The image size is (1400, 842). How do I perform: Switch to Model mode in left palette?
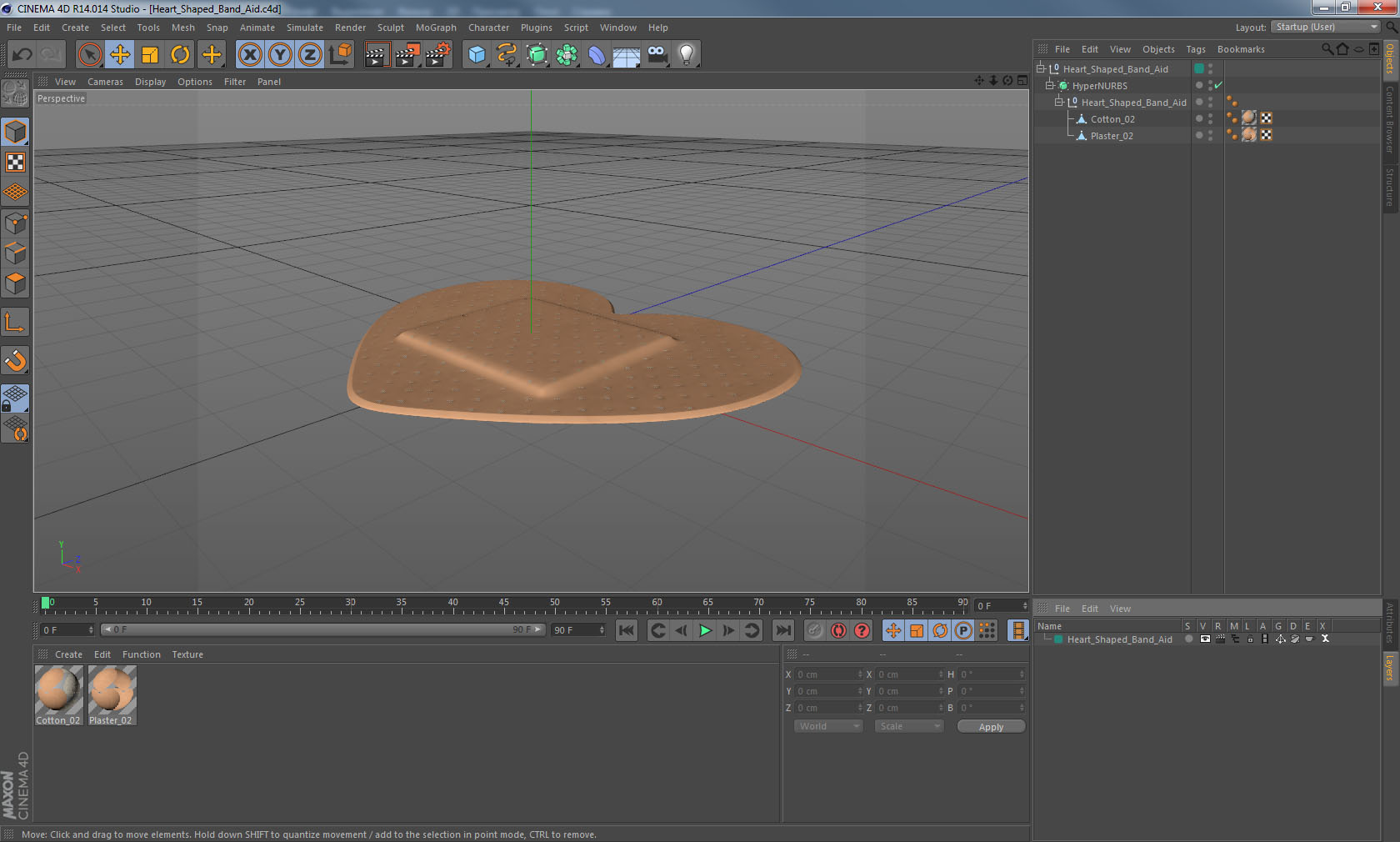(x=16, y=132)
